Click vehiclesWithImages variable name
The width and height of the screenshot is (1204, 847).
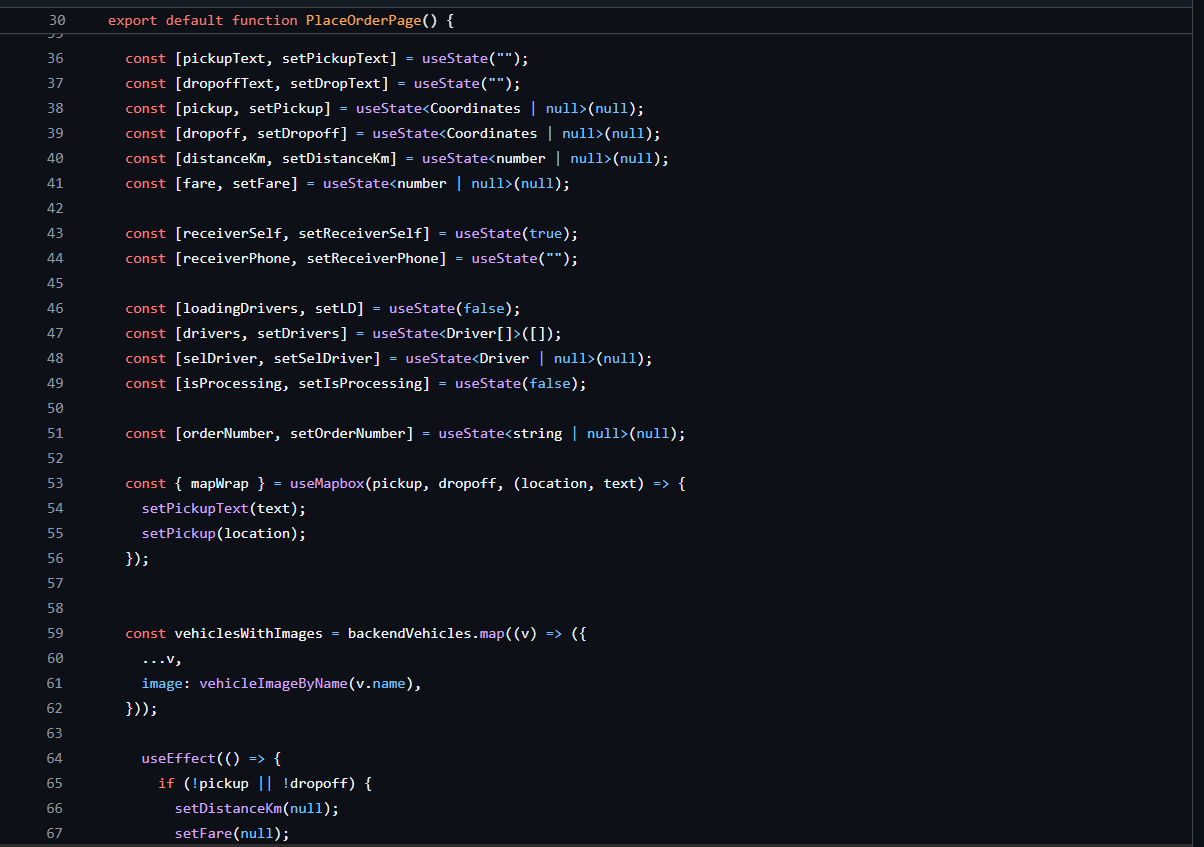(x=248, y=633)
